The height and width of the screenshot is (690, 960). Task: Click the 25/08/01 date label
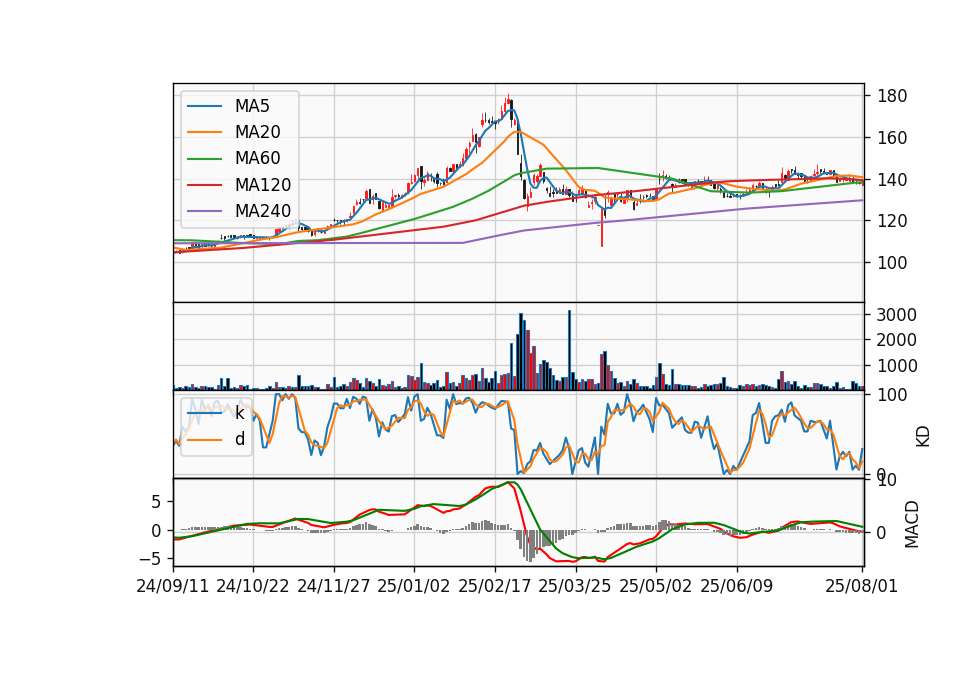coord(861,586)
